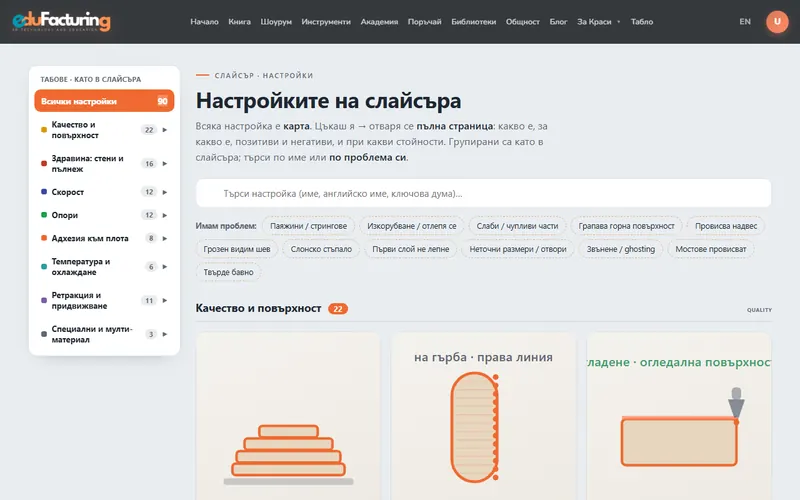Filter by Звънене / ghosting chip

point(620,249)
